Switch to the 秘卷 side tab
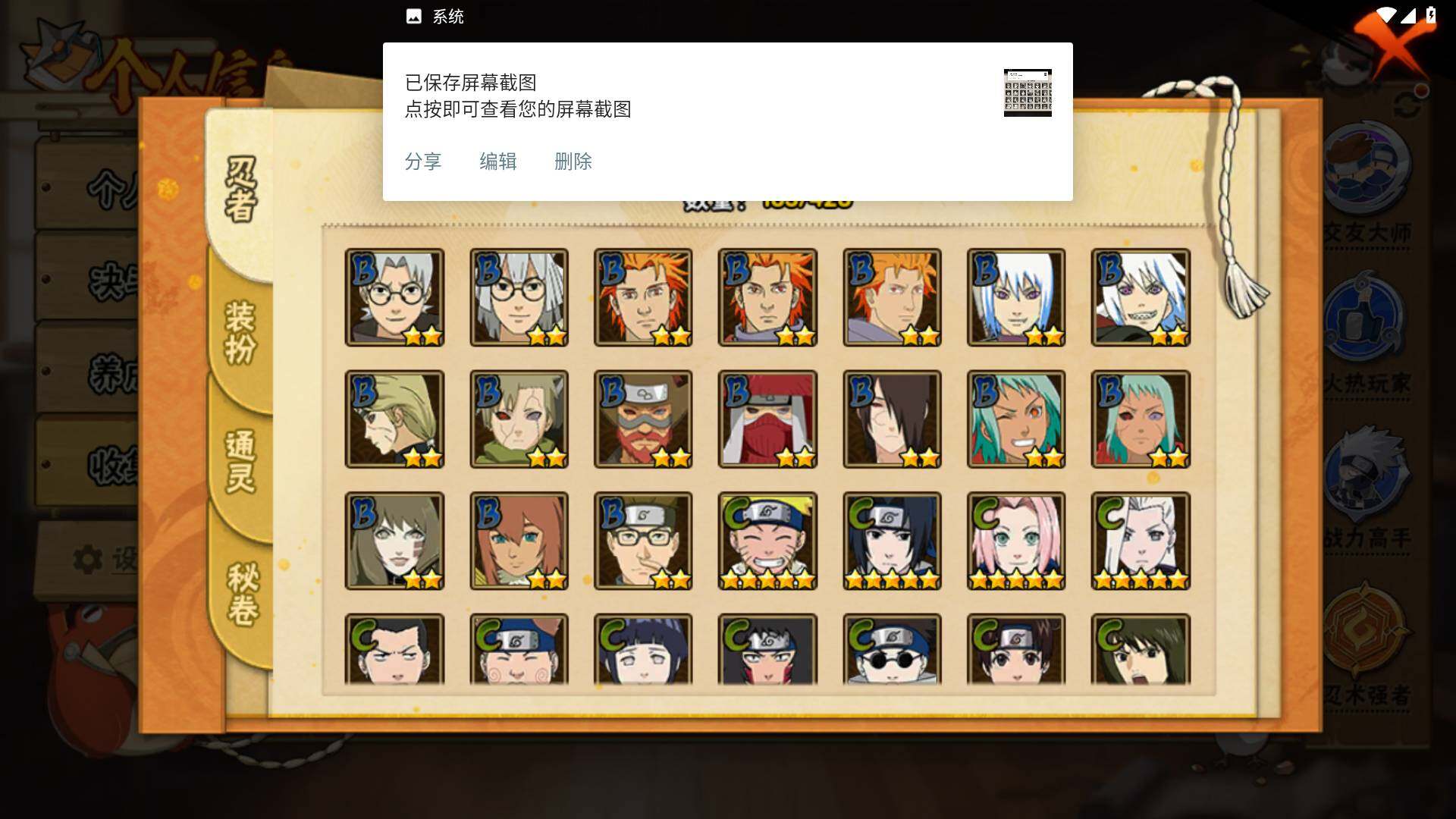This screenshot has width=1456, height=819. pyautogui.click(x=243, y=593)
